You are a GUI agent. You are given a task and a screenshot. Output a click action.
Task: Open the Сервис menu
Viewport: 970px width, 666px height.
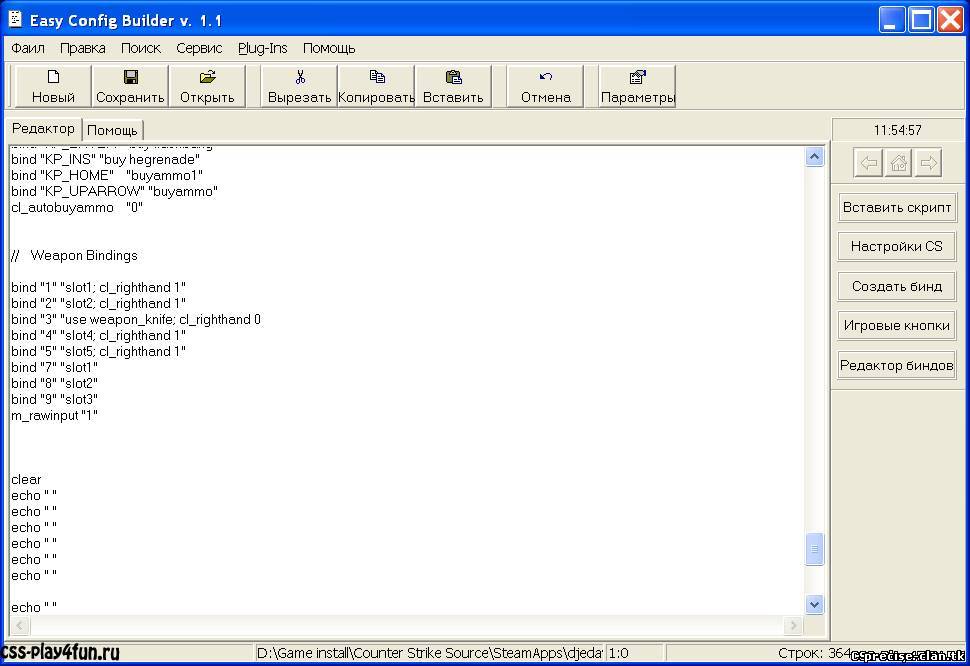[x=199, y=48]
